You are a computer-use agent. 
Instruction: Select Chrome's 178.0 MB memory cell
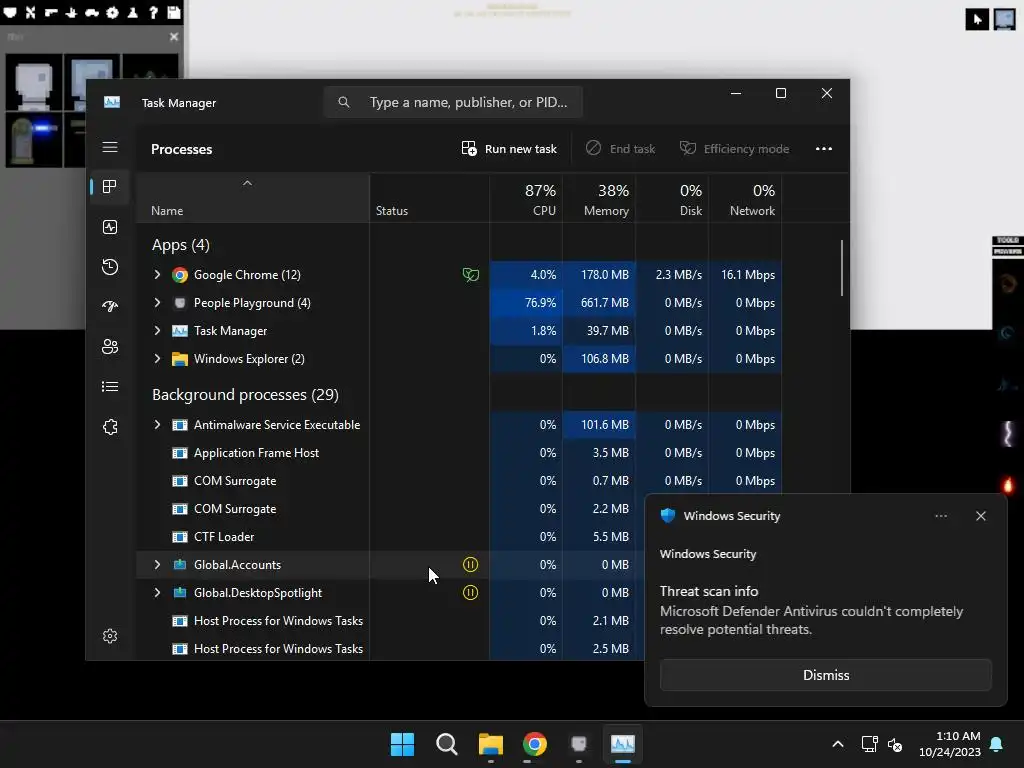[600, 275]
